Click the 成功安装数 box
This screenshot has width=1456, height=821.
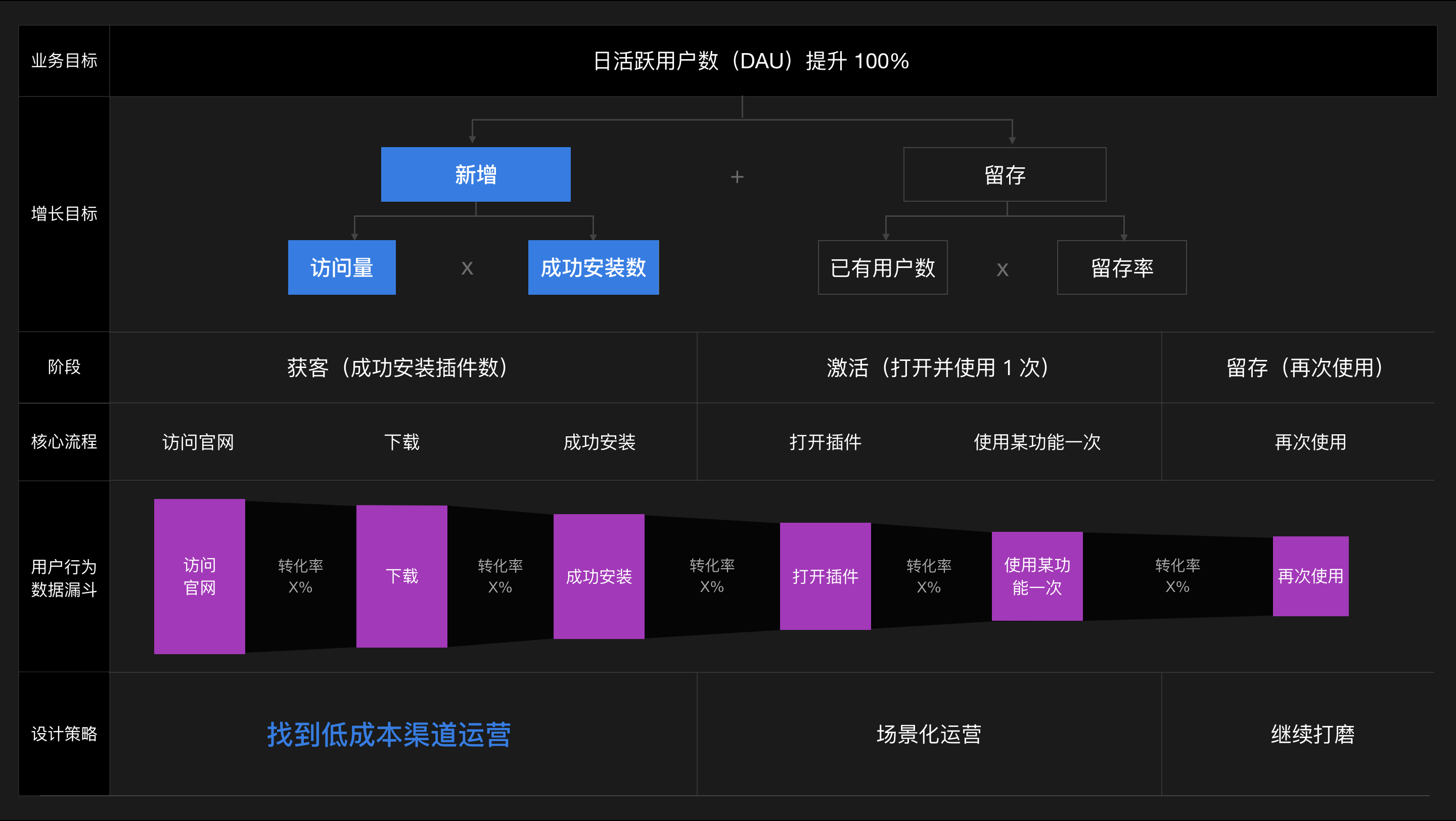point(593,267)
